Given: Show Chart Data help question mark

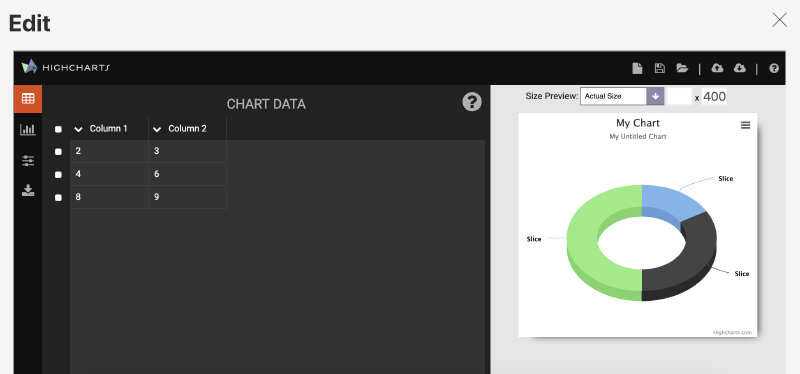Looking at the screenshot, I should 472,102.
